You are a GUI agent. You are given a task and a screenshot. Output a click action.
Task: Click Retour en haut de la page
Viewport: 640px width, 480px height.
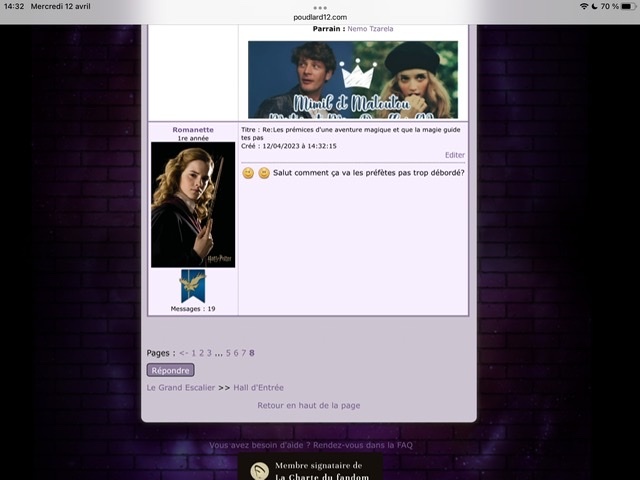pos(309,405)
